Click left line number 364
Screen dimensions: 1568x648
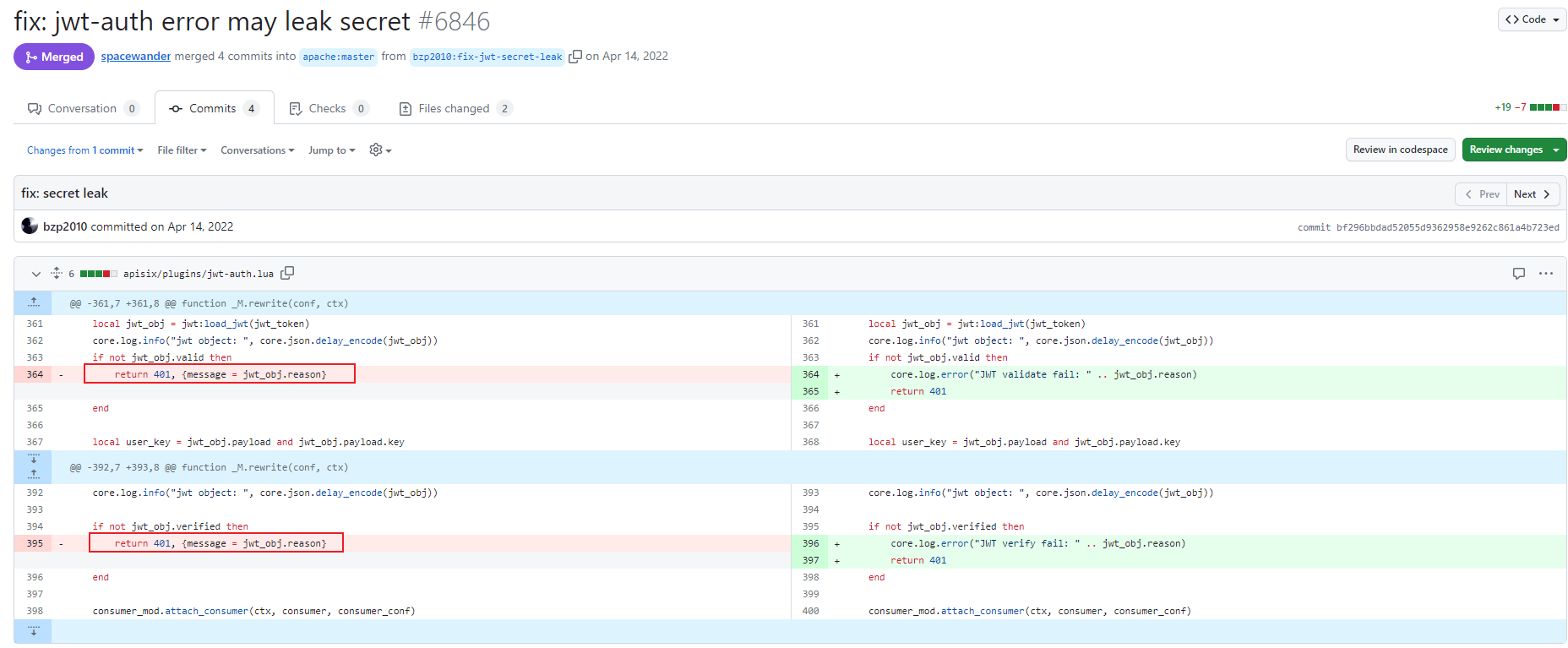pos(35,374)
